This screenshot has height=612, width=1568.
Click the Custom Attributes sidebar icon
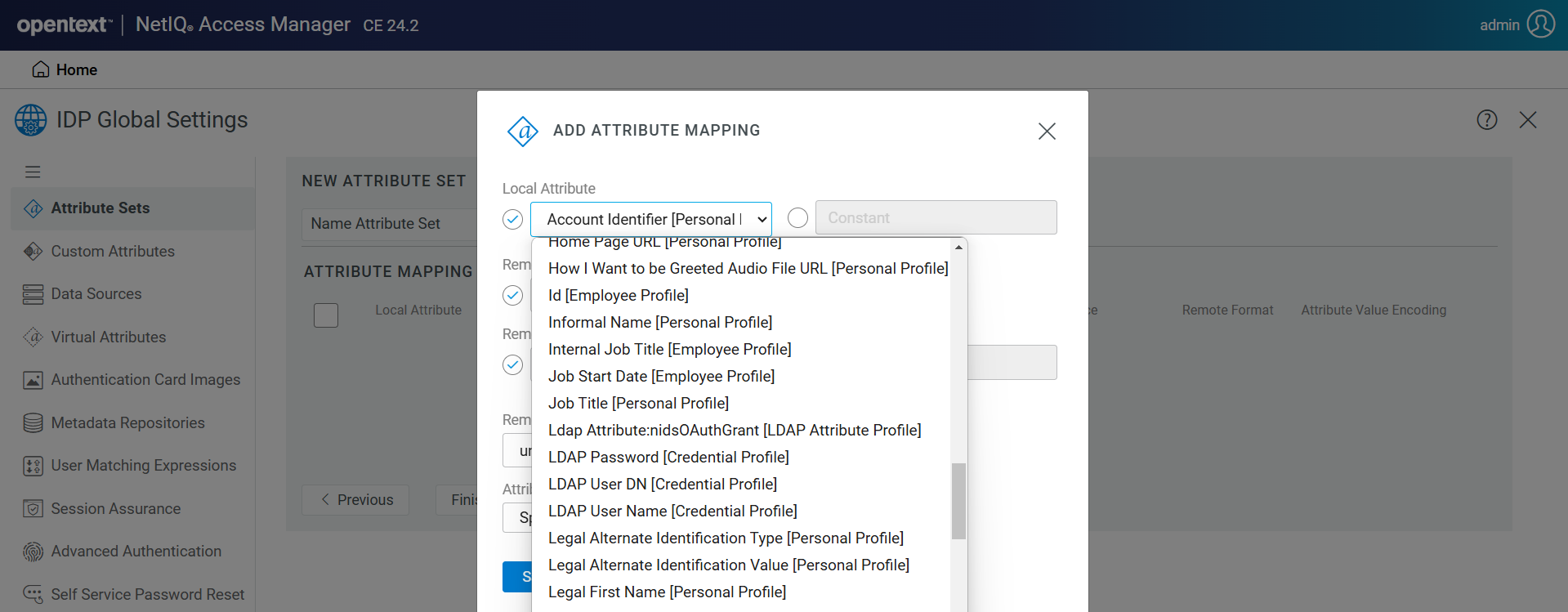click(34, 251)
